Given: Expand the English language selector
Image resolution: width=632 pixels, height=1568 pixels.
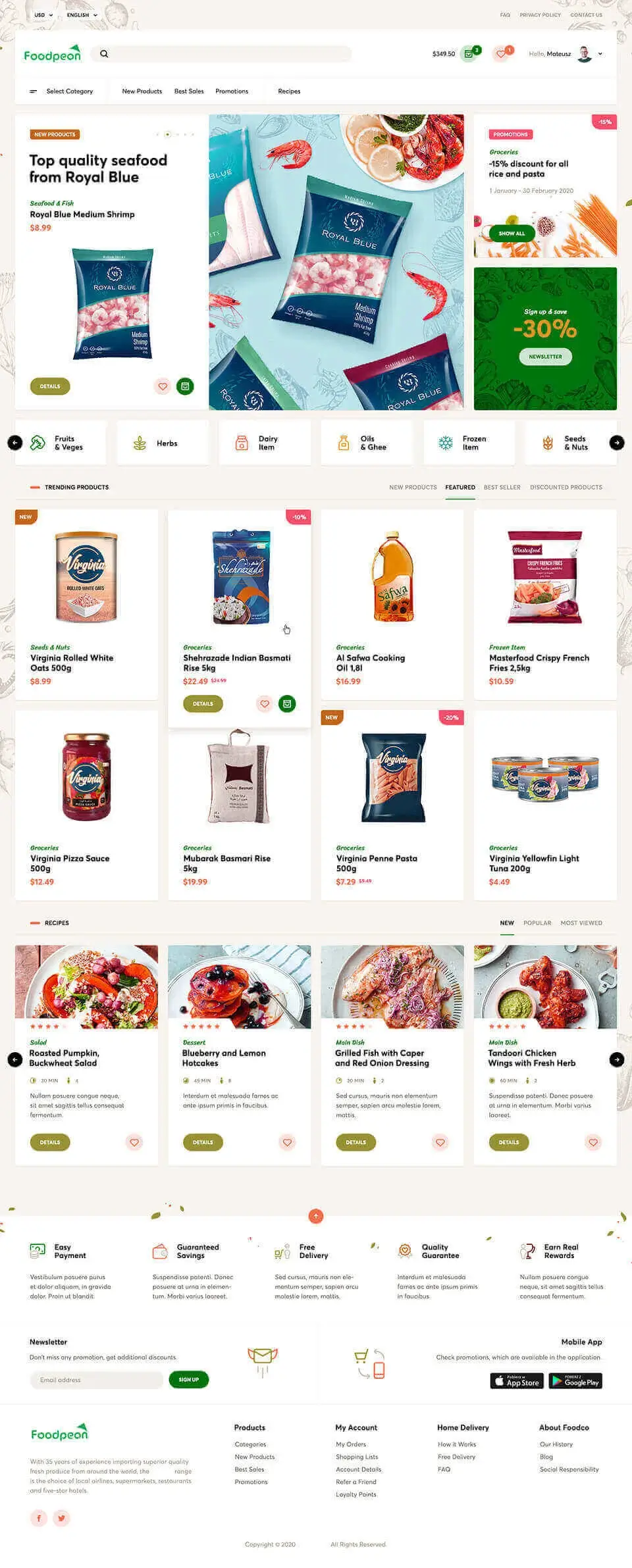Looking at the screenshot, I should tap(82, 14).
